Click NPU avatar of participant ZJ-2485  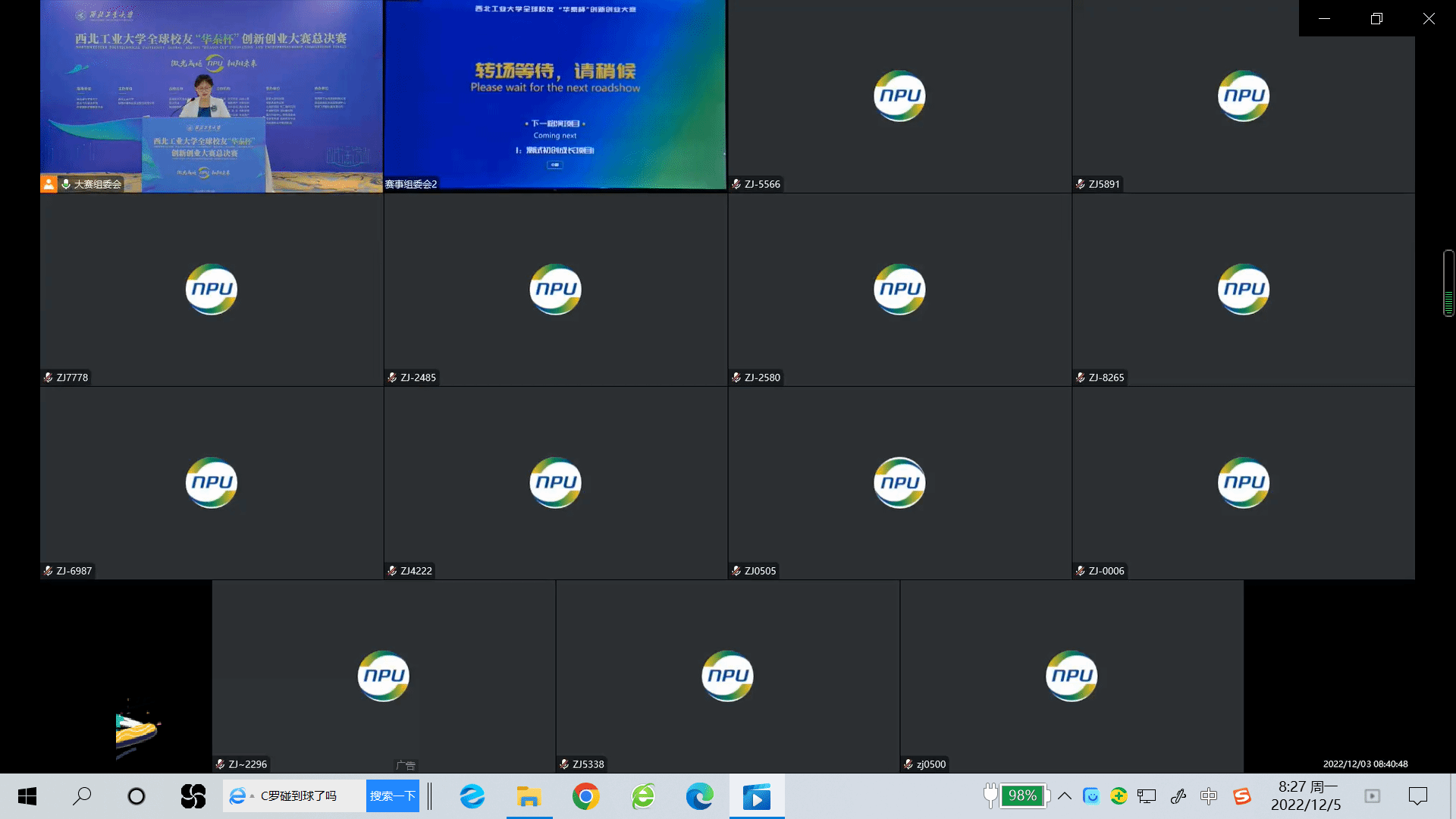pyautogui.click(x=555, y=289)
